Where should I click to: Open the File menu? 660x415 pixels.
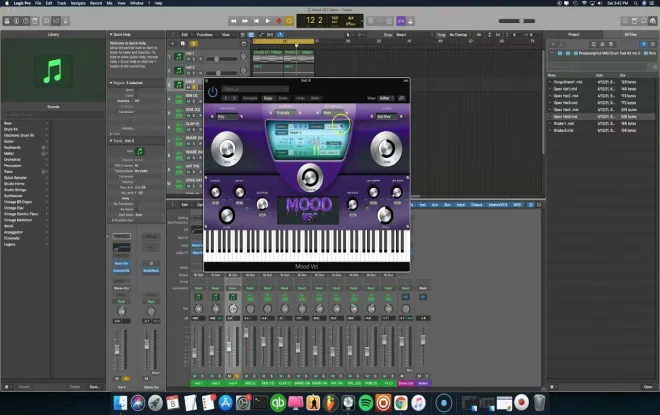point(38,3)
